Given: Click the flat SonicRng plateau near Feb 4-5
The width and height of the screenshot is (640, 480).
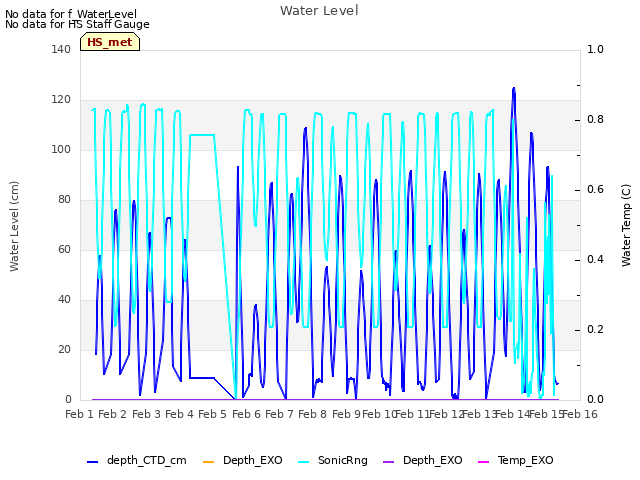Looking at the screenshot, I should point(202,135).
